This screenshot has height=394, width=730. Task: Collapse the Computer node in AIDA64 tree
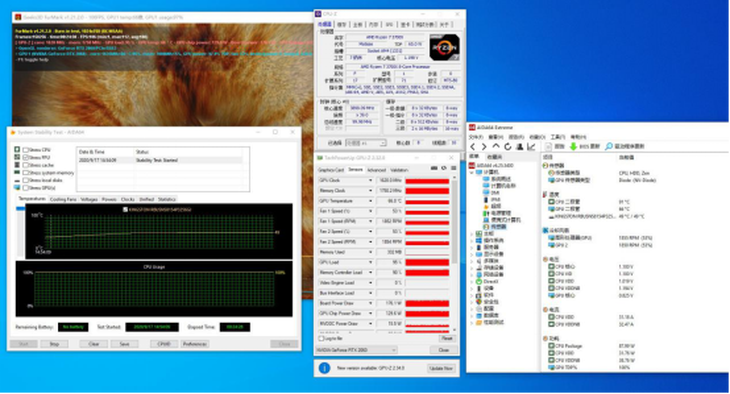[x=472, y=172]
